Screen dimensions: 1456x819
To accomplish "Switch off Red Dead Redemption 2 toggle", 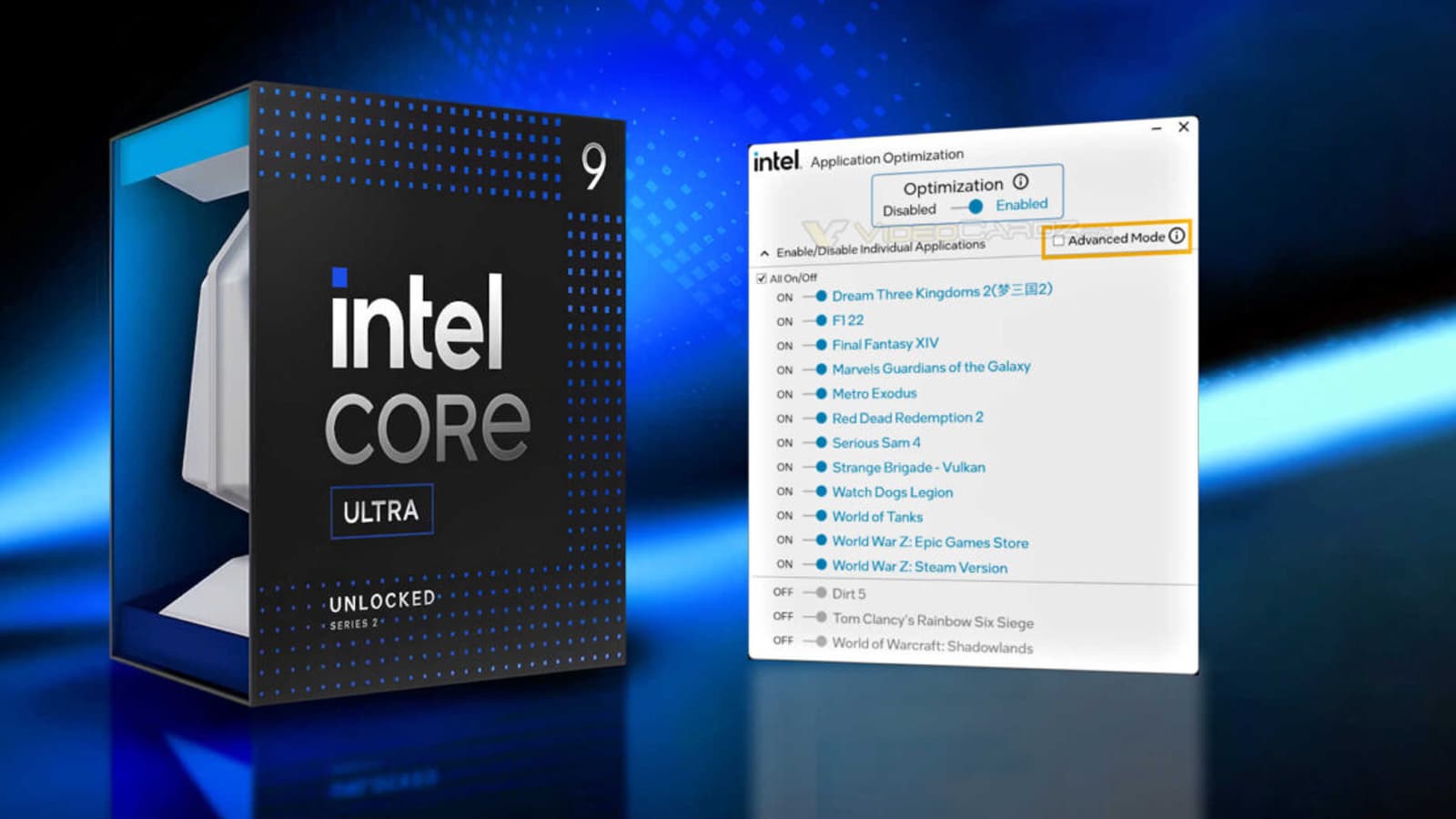I will click(814, 418).
